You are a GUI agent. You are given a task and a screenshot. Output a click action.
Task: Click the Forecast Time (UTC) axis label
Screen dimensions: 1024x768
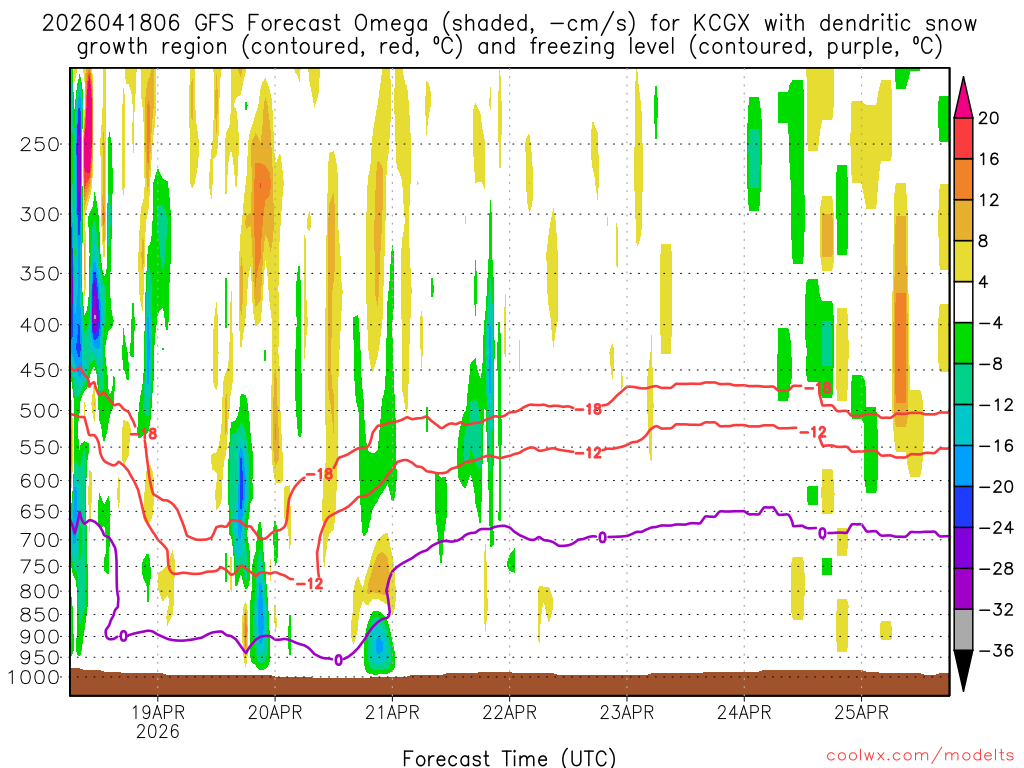click(509, 757)
